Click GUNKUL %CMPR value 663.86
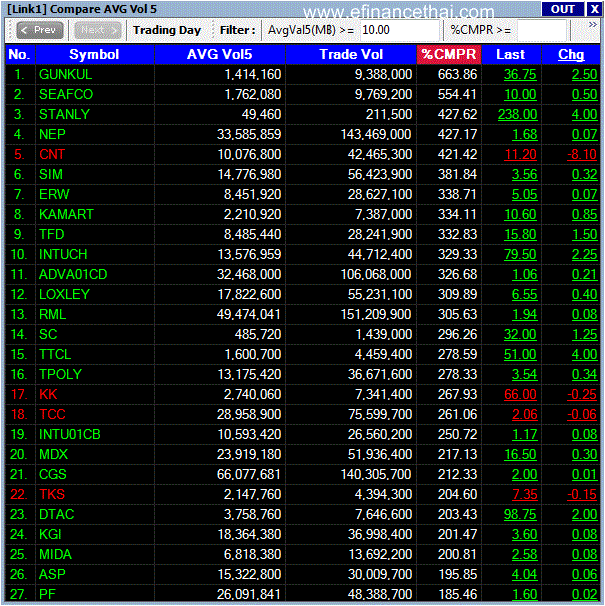The height and width of the screenshot is (606, 605). point(457,74)
